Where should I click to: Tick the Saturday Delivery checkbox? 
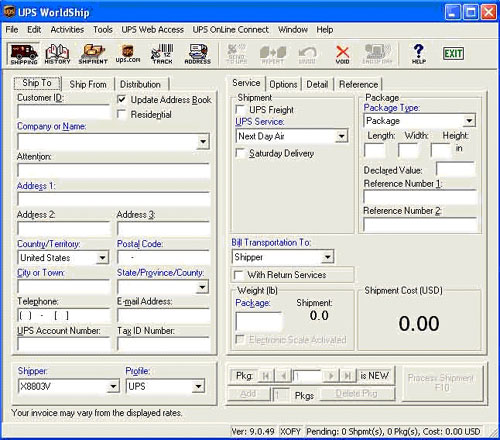point(240,153)
